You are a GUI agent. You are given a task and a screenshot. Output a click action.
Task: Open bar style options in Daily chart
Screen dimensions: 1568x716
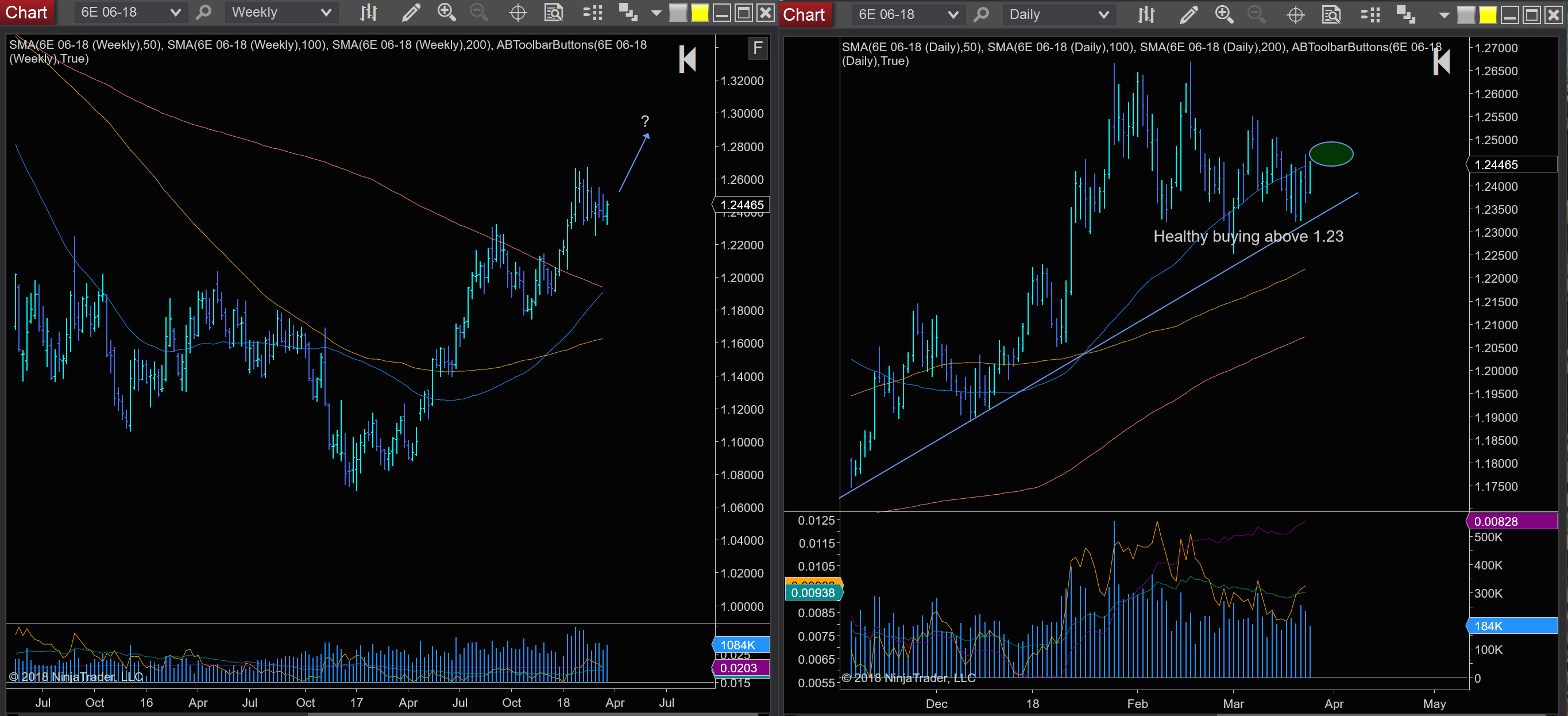click(1146, 14)
